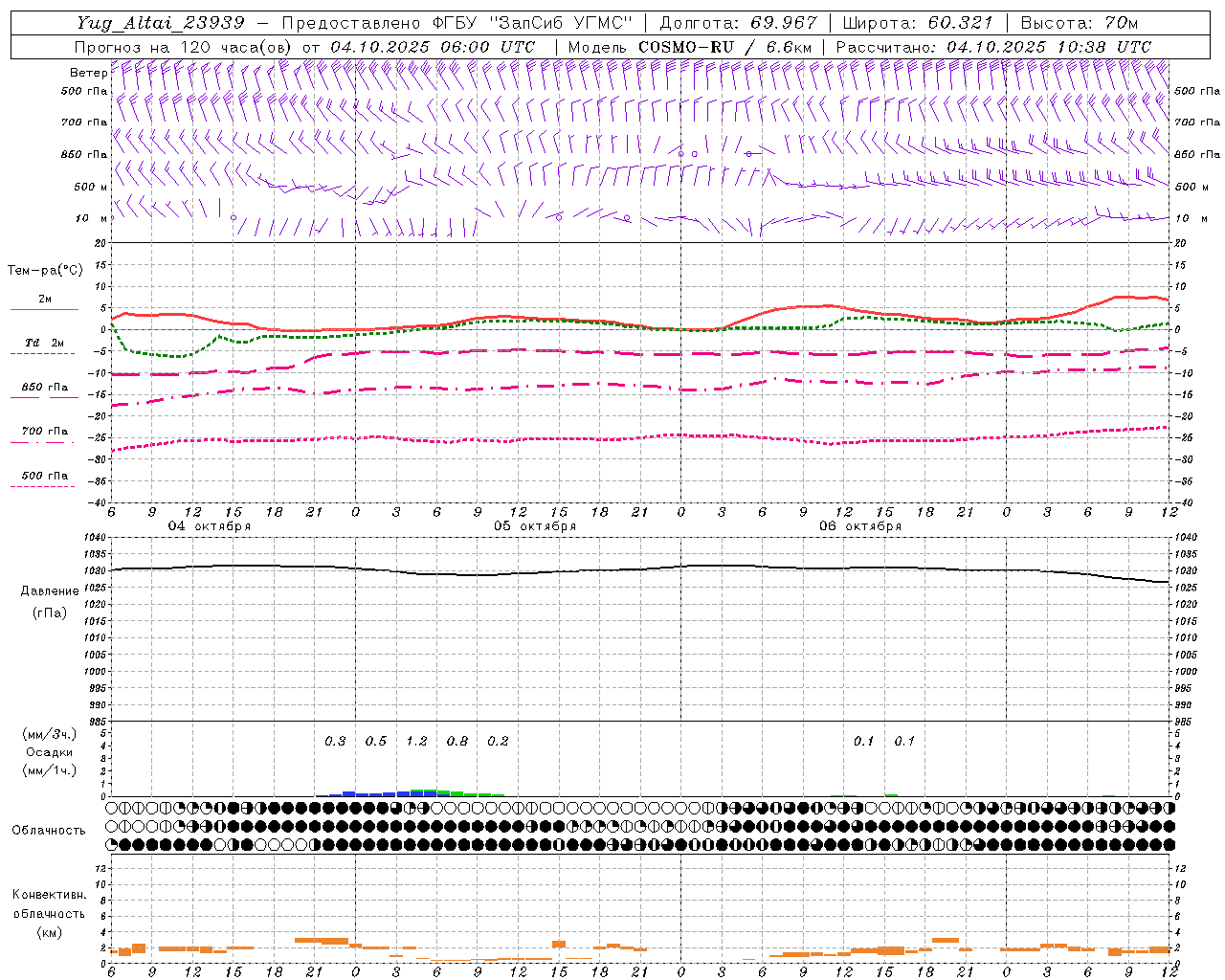Select the date label 05 октября
This screenshot has height=980, width=1225.
[535, 526]
